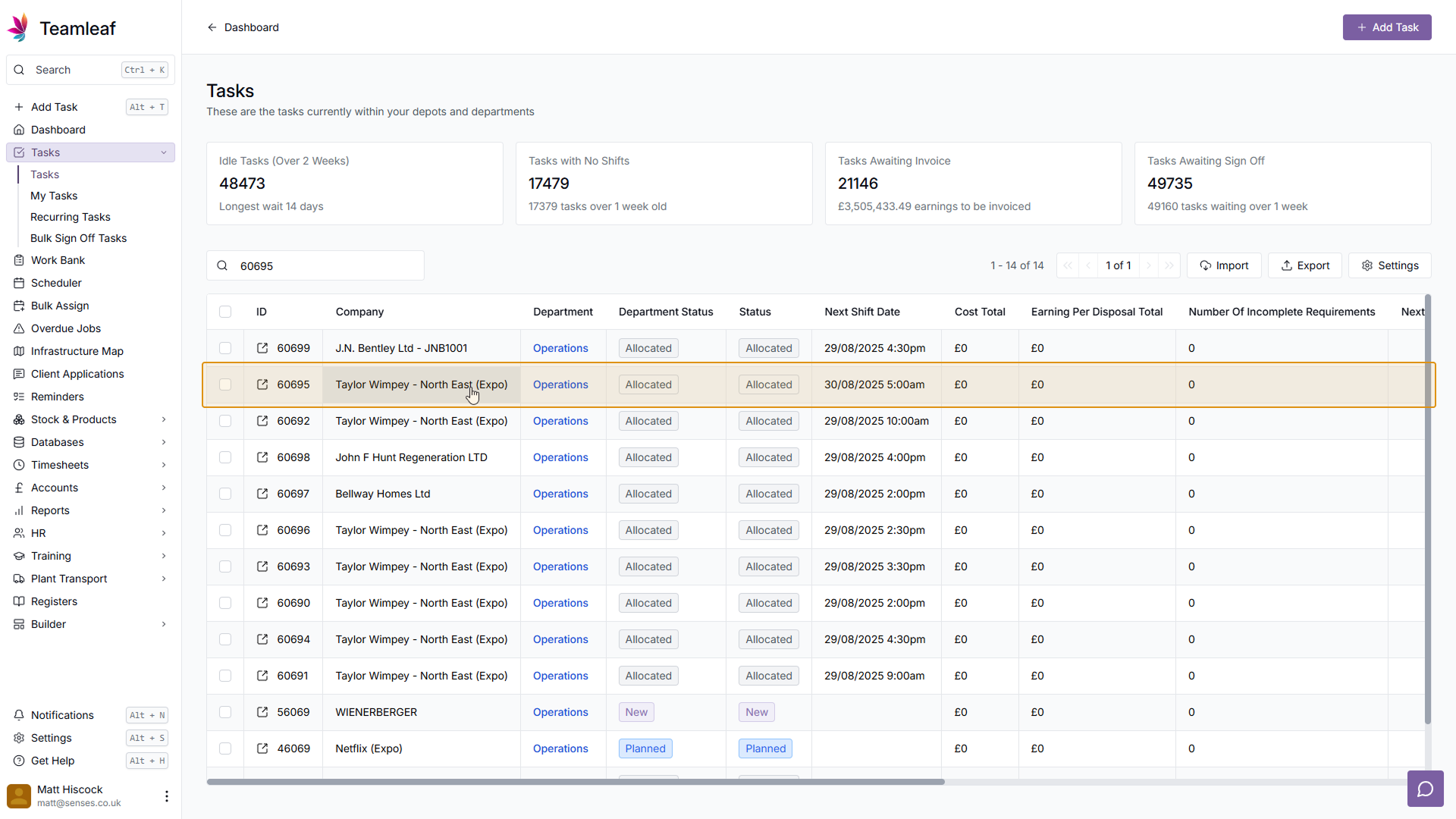Open Client Applications in the sidebar
This screenshot has height=819, width=1456.
click(x=90, y=374)
